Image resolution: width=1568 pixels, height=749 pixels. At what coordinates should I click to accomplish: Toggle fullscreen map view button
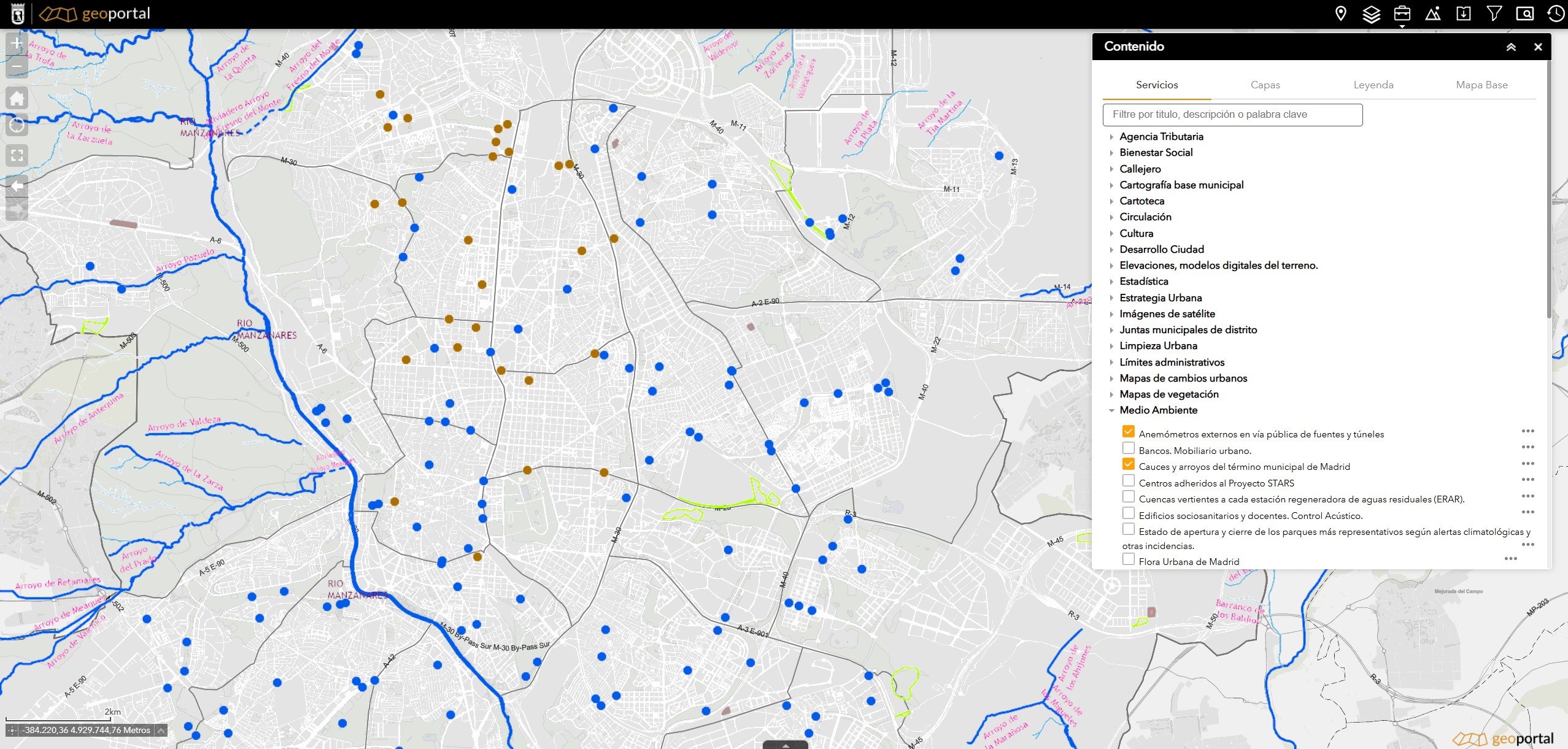[17, 155]
